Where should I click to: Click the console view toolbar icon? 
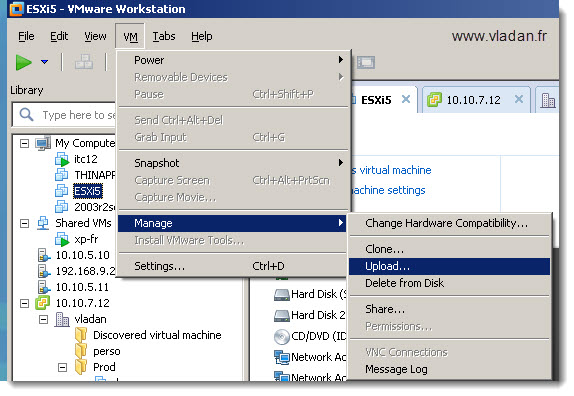tap(366, 62)
